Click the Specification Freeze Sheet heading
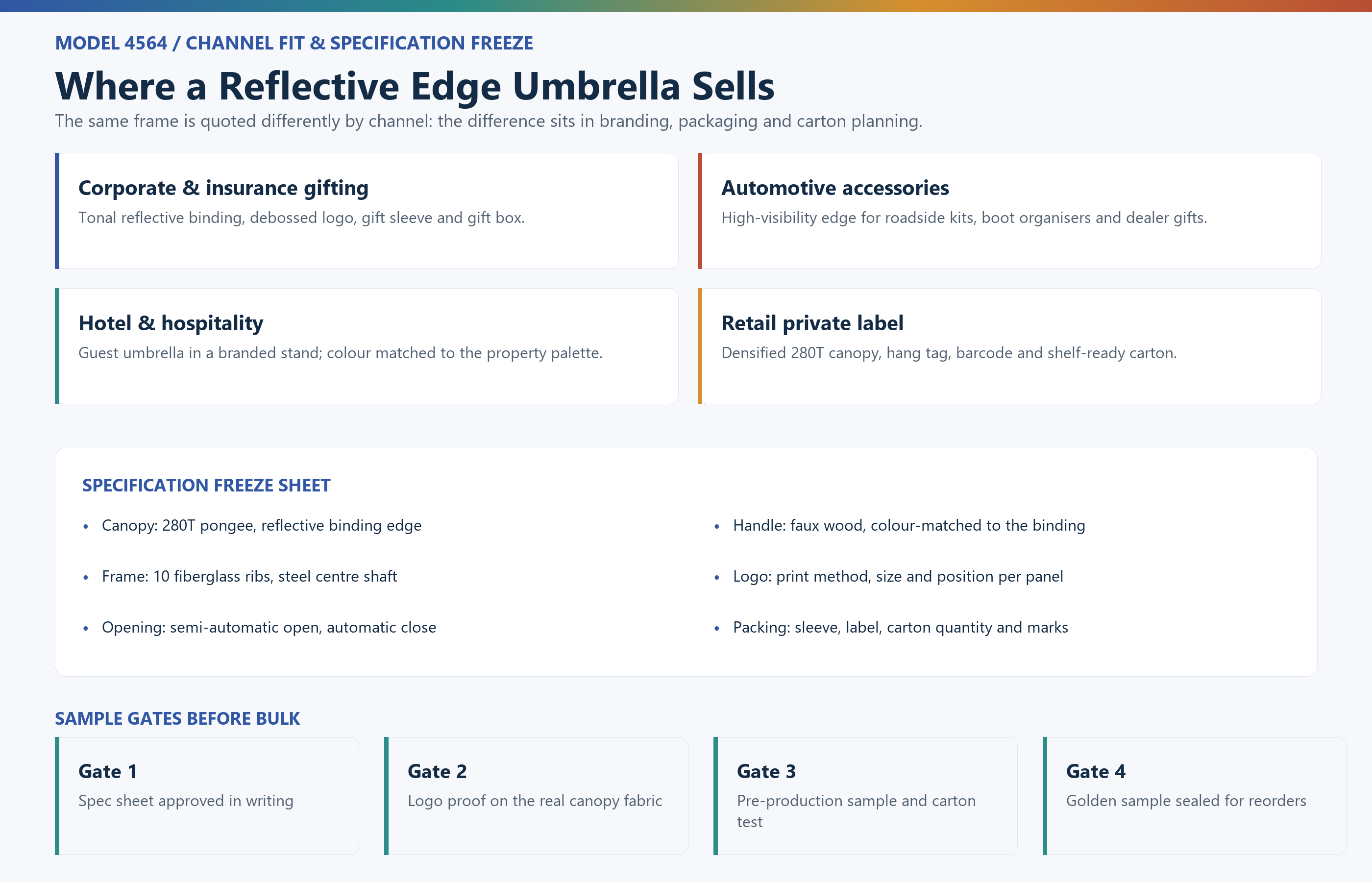This screenshot has width=1372, height=882. (206, 485)
